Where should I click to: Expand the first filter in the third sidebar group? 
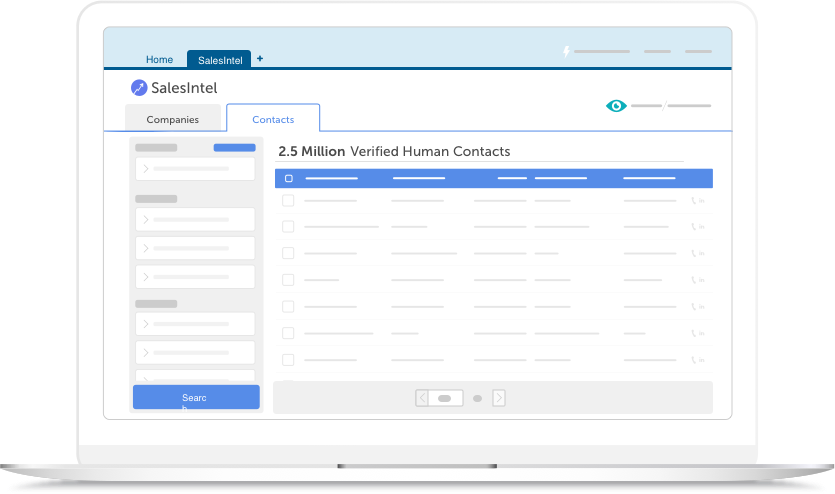pyautogui.click(x=195, y=324)
